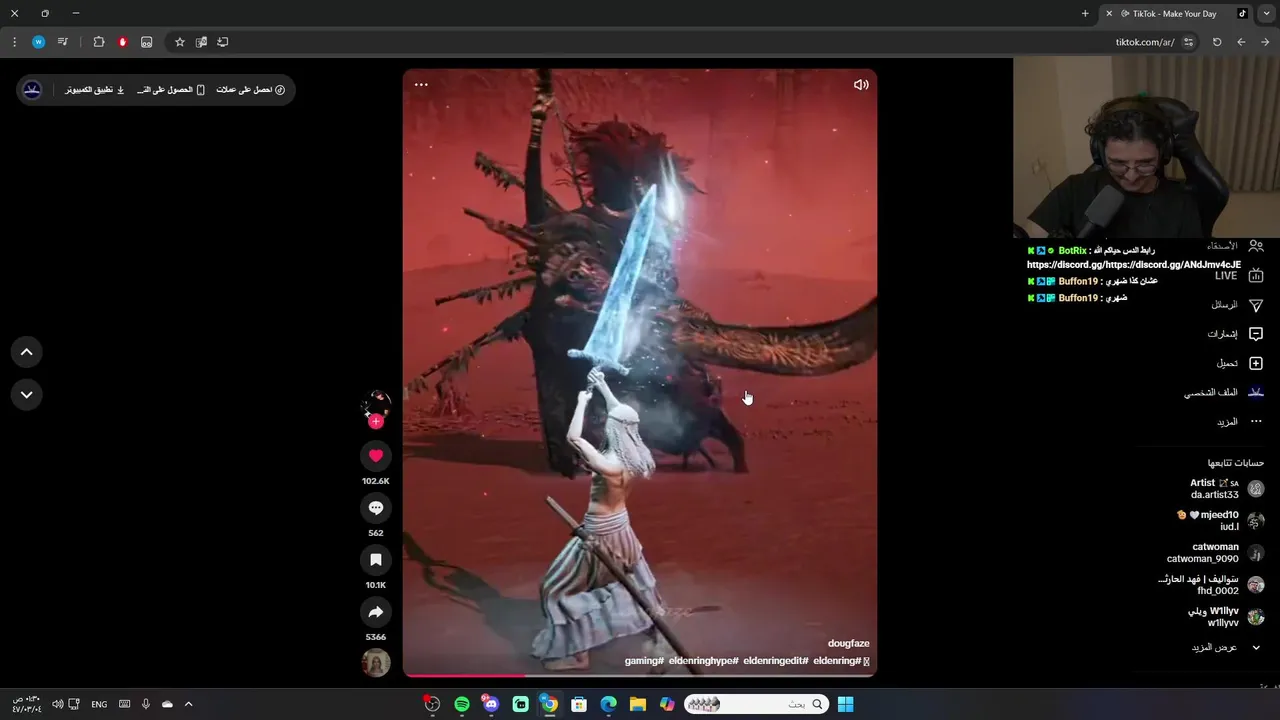This screenshot has height=720, width=1280.
Task: Expand عرض المزيد show more accounts
Action: pos(1227,647)
